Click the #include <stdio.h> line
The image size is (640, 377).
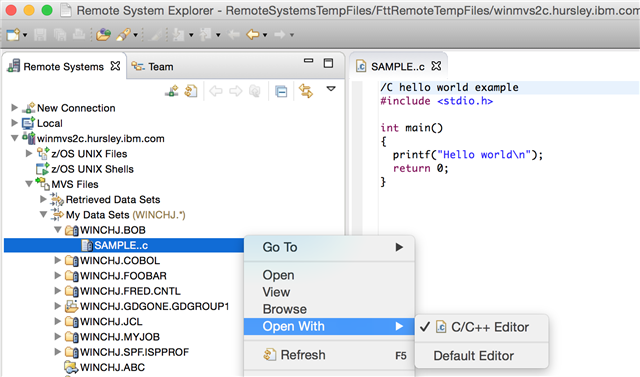tap(437, 101)
